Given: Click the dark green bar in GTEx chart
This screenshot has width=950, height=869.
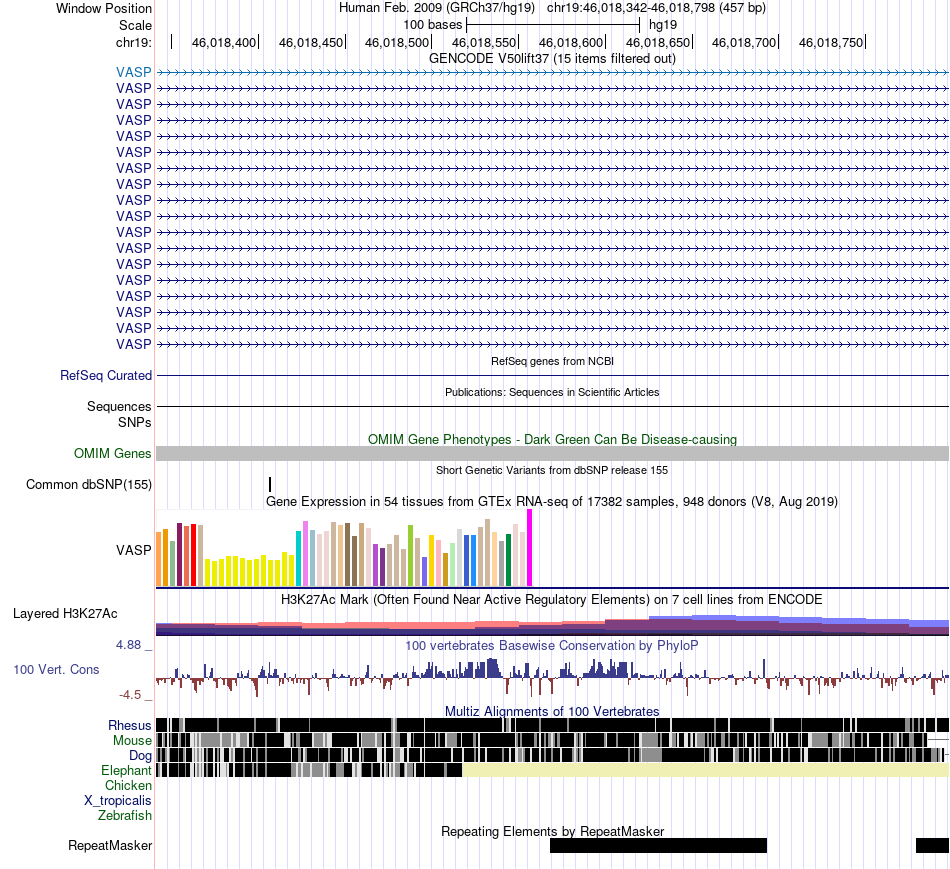Looking at the screenshot, I should click(x=509, y=560).
